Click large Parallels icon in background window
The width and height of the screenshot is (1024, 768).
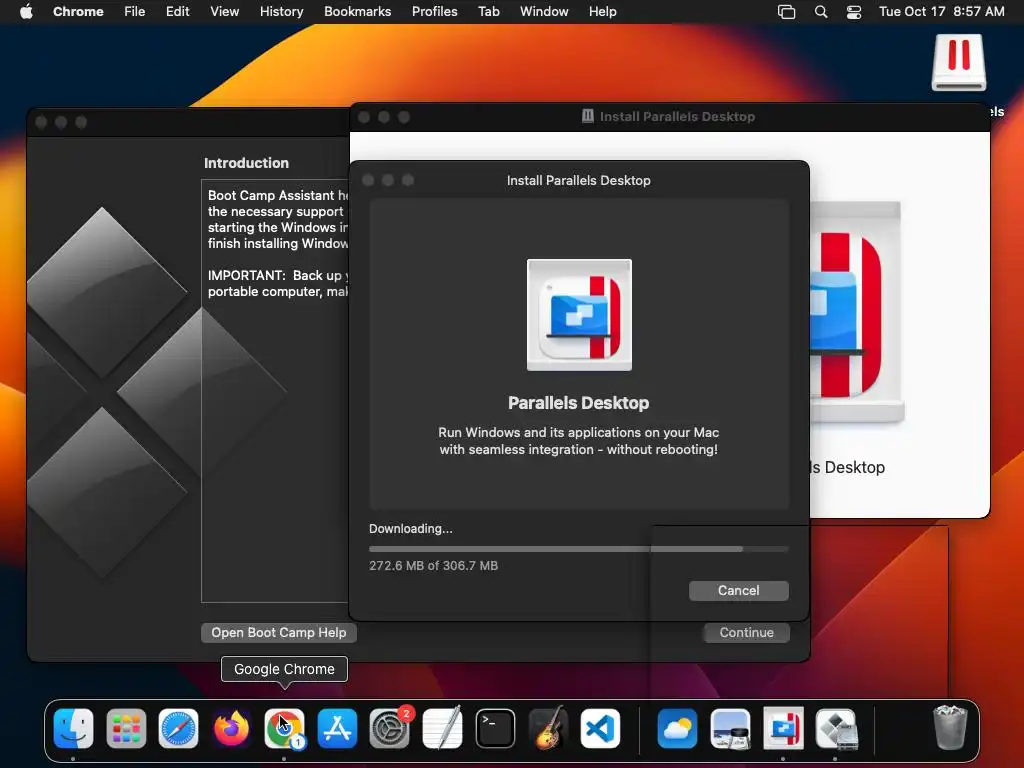[x=856, y=312]
